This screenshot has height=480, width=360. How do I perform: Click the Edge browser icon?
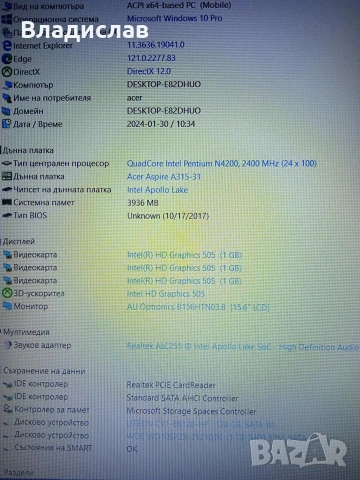[7, 59]
